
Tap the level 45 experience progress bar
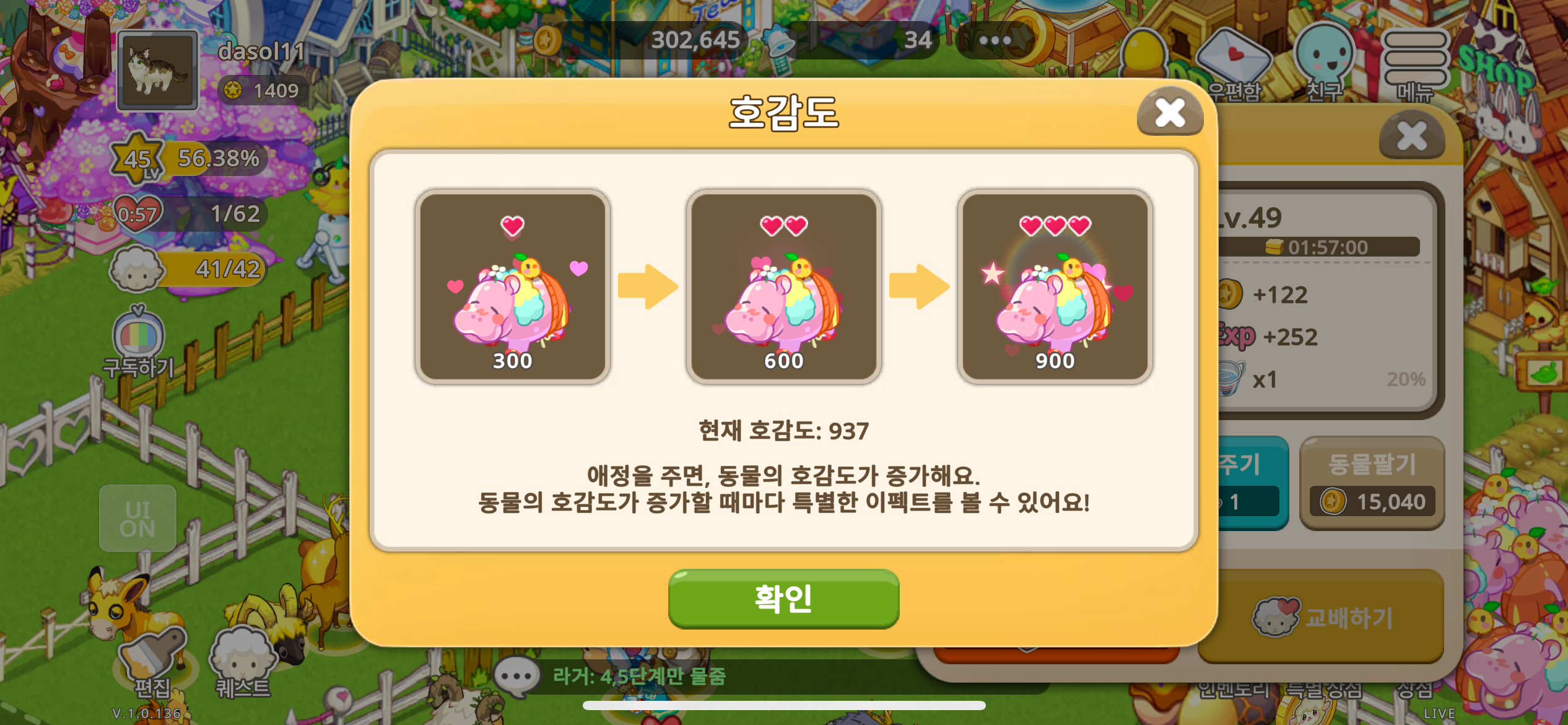point(188,159)
